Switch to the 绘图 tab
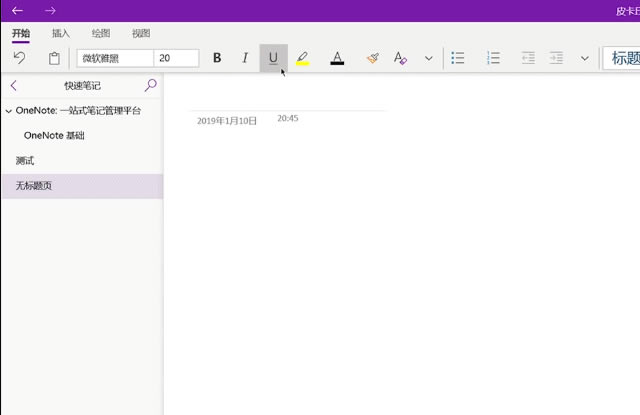This screenshot has height=415, width=640. pos(101,33)
